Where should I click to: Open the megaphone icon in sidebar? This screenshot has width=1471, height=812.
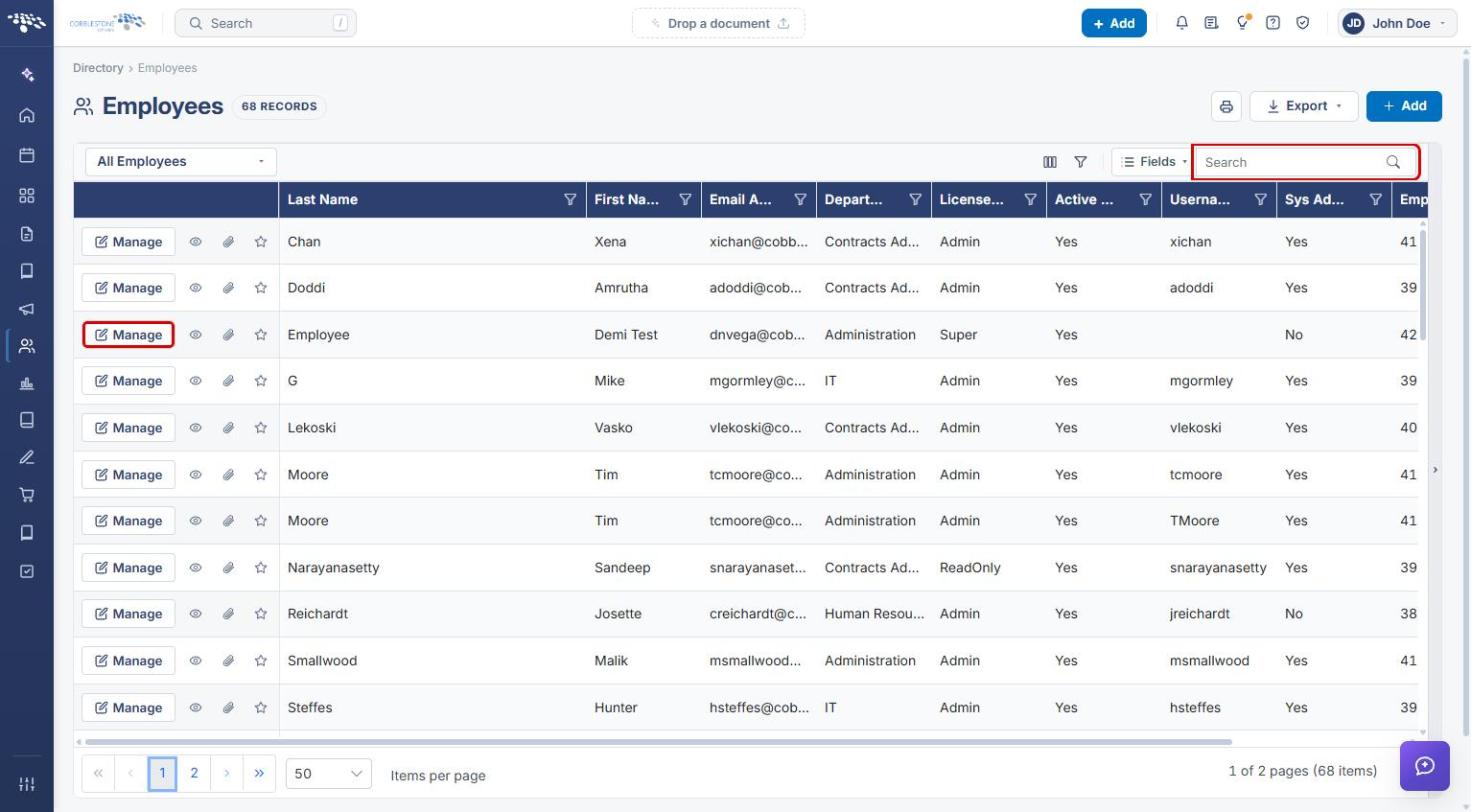(27, 309)
